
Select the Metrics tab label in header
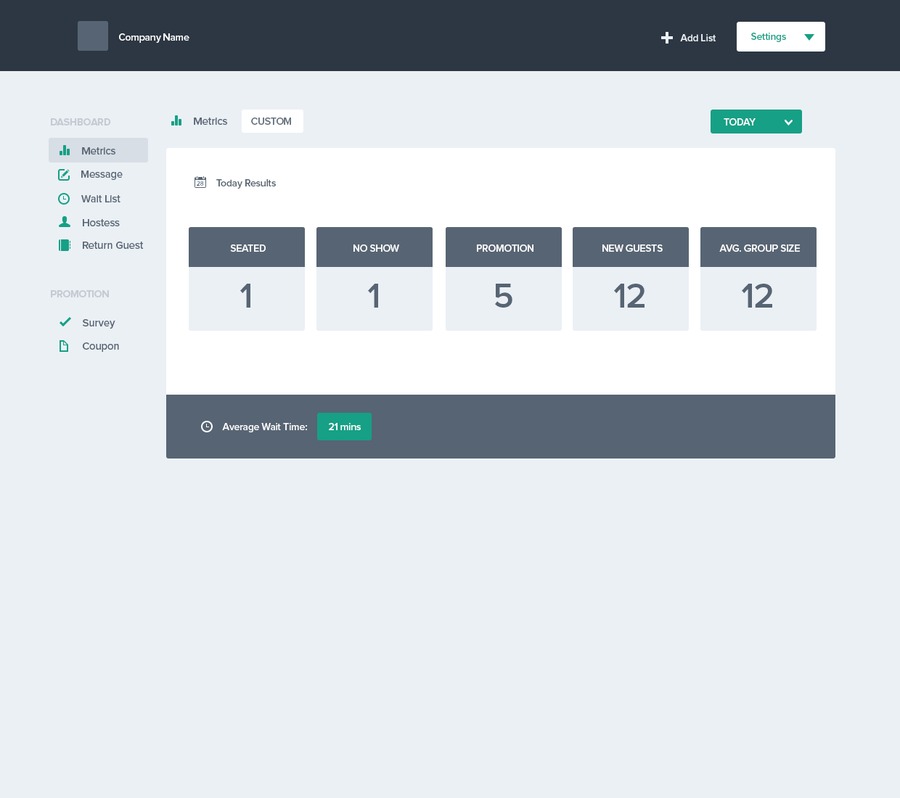pos(210,121)
